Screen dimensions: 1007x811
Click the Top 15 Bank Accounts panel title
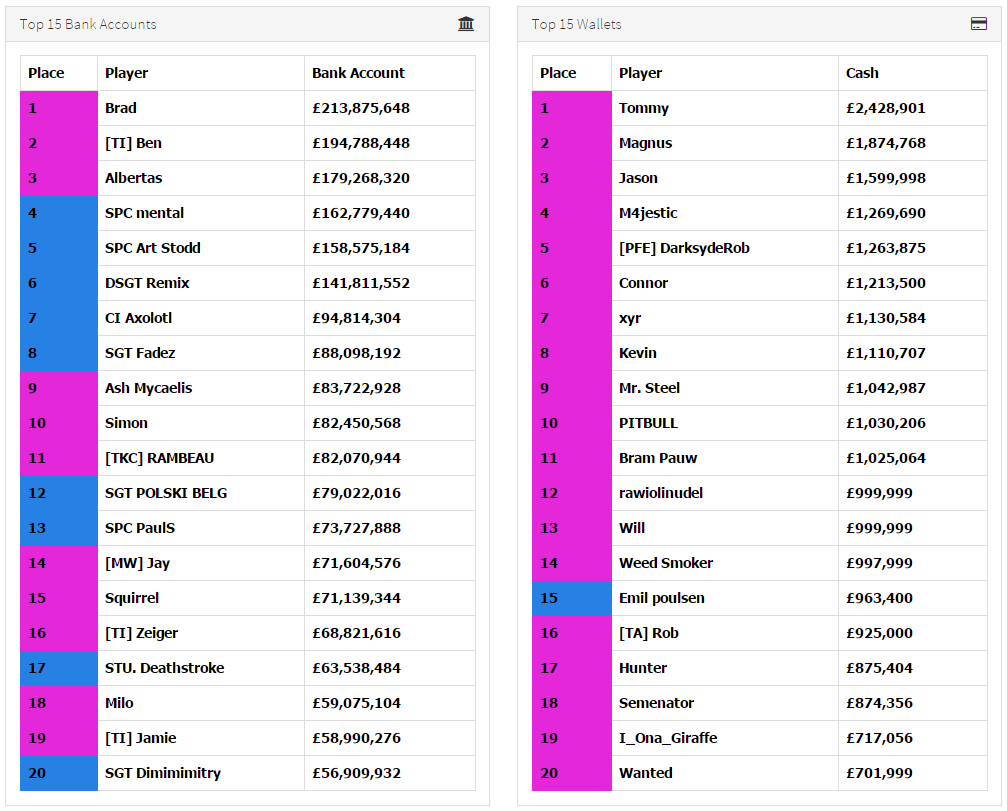coord(88,24)
